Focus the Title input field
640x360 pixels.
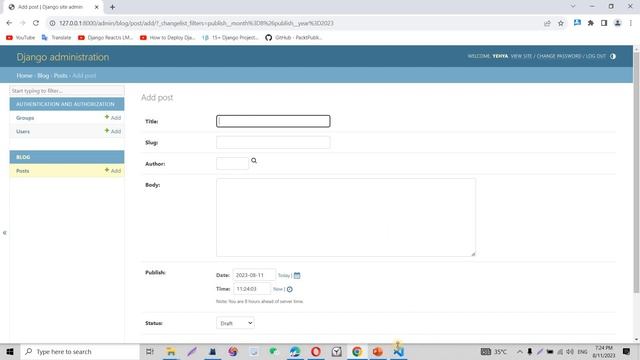[273, 121]
